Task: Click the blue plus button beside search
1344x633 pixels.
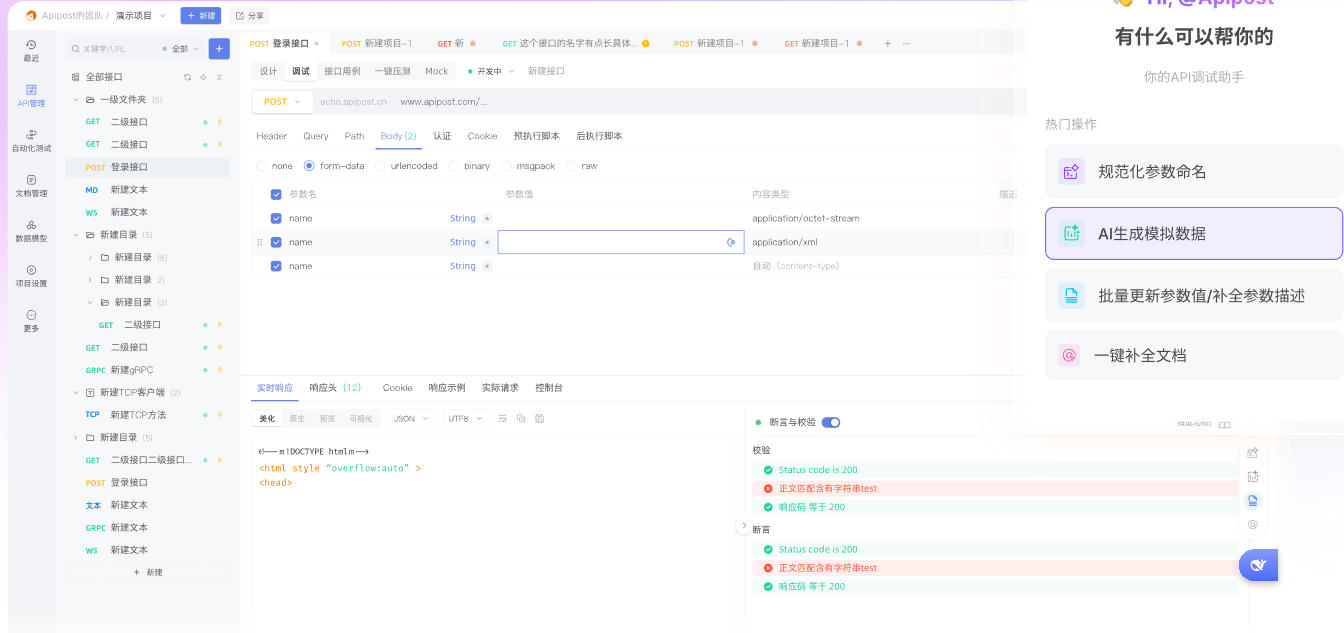Action: pos(219,48)
